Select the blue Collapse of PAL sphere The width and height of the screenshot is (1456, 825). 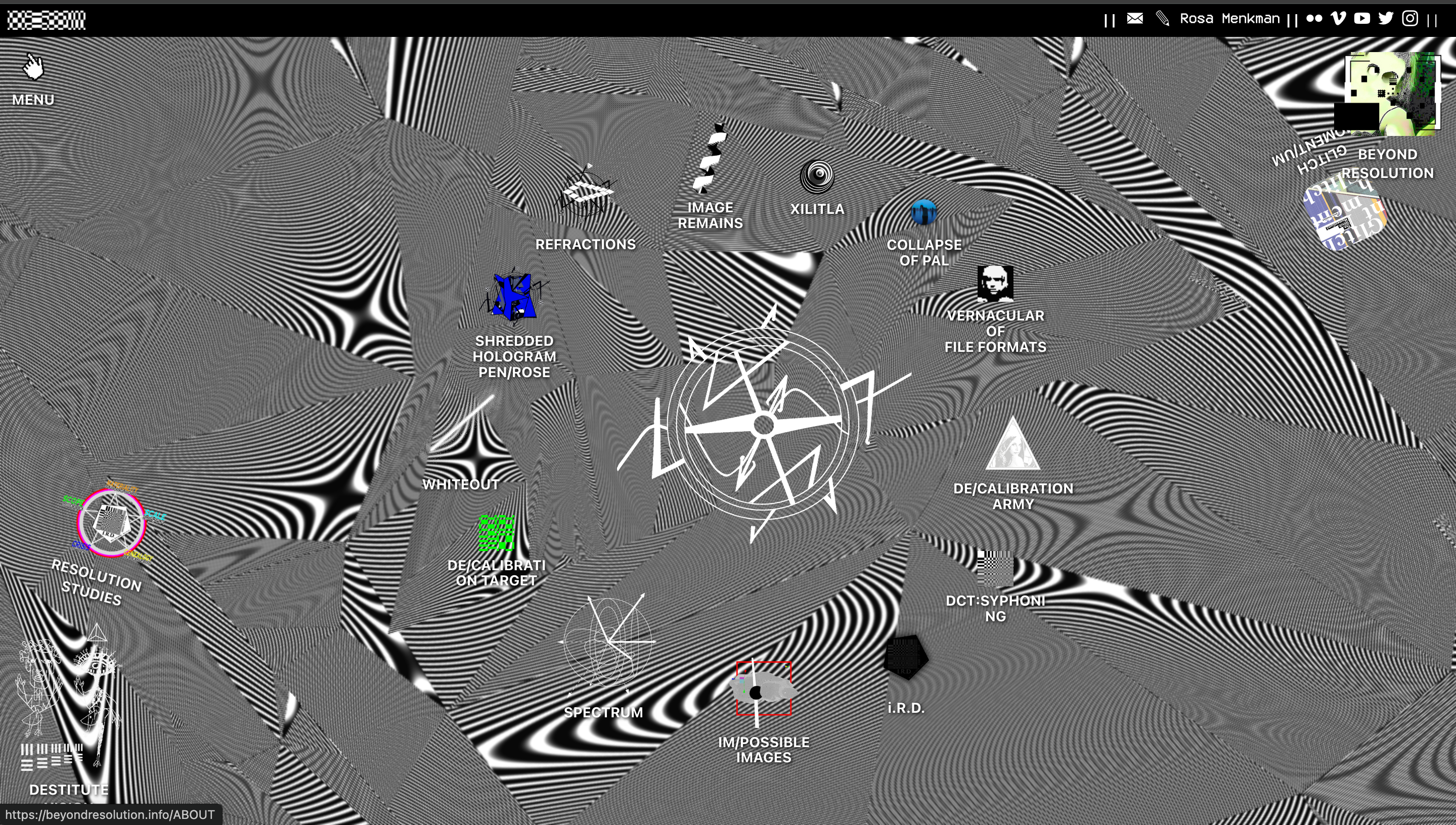tap(924, 212)
